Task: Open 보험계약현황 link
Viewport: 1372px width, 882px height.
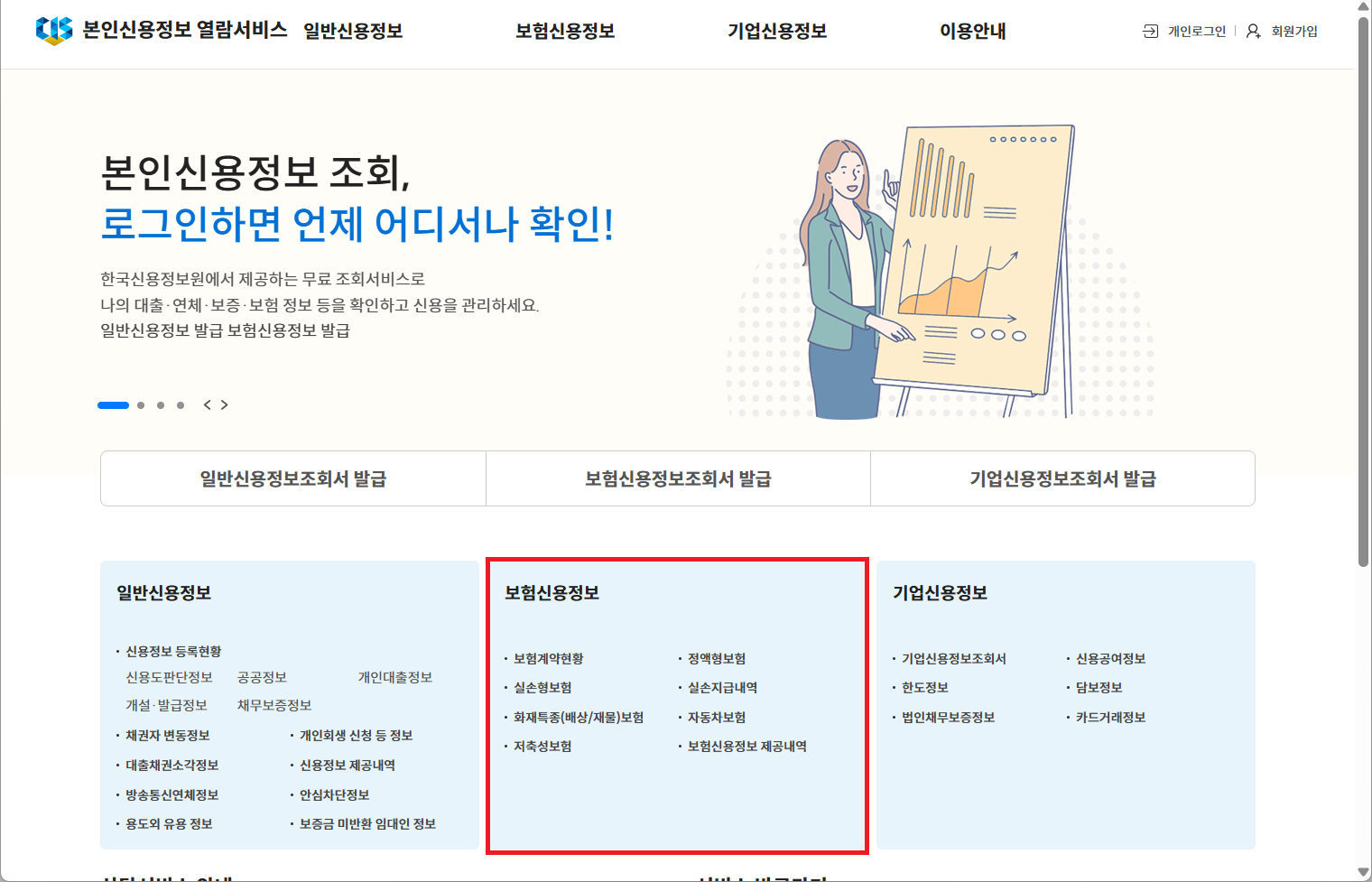Action: point(548,659)
